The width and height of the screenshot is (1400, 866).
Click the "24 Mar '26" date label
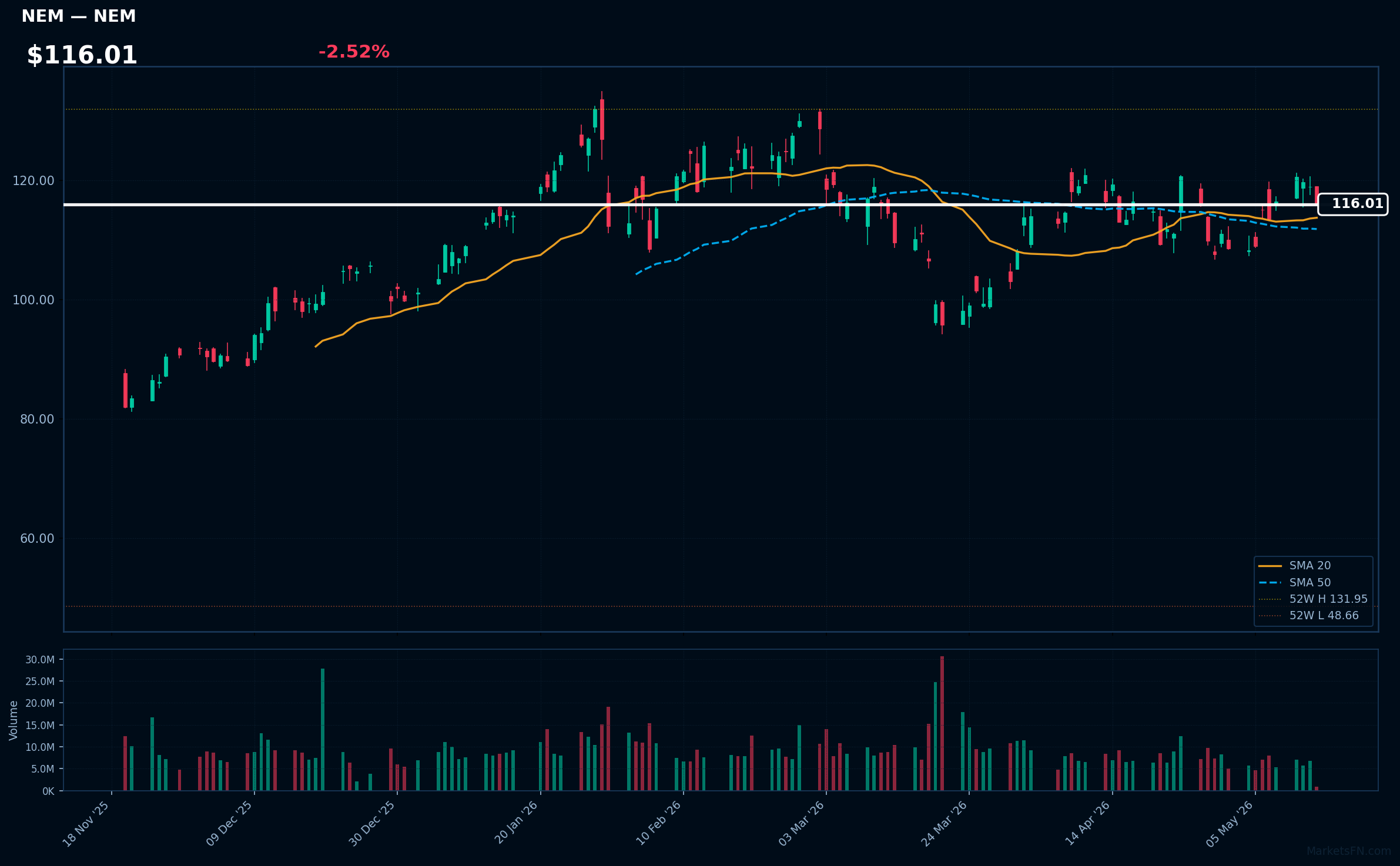(x=944, y=824)
